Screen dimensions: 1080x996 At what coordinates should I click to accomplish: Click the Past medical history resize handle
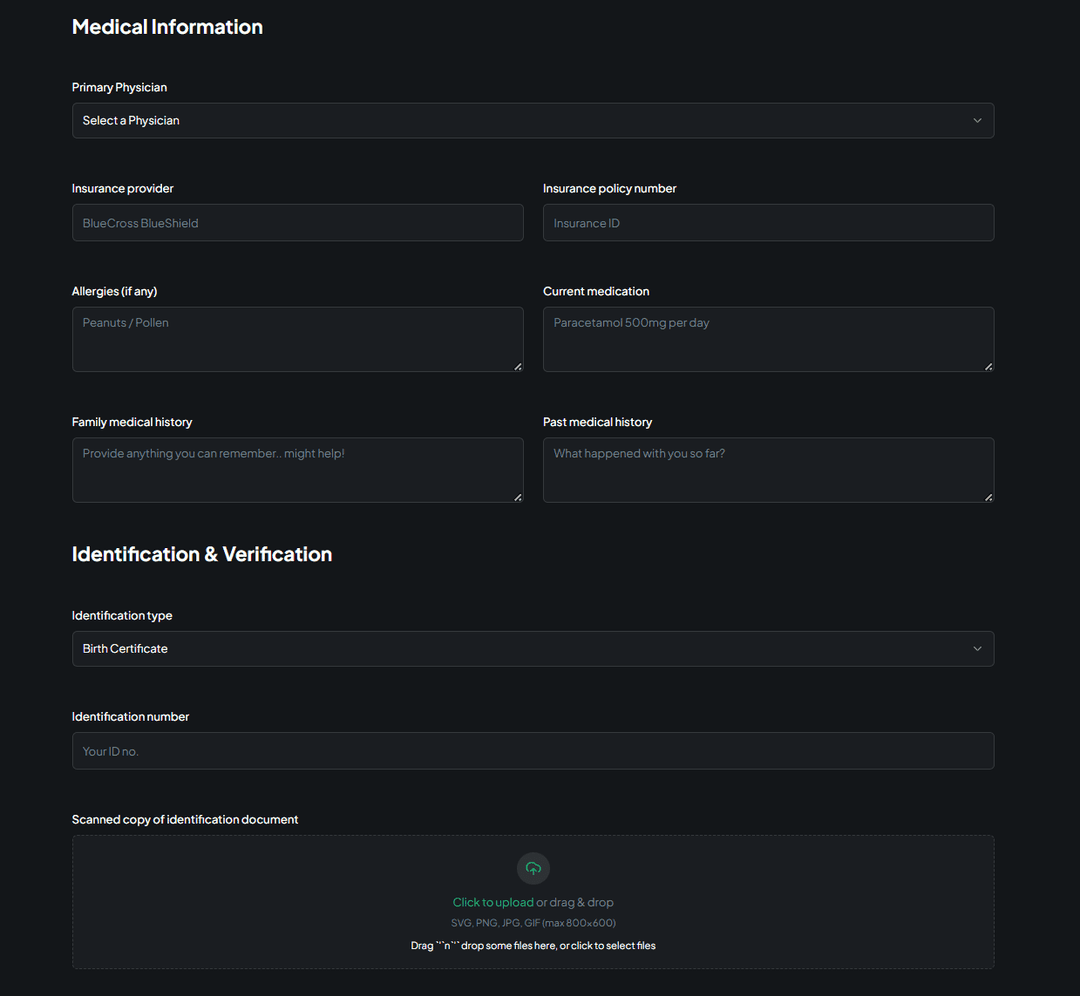[988, 496]
